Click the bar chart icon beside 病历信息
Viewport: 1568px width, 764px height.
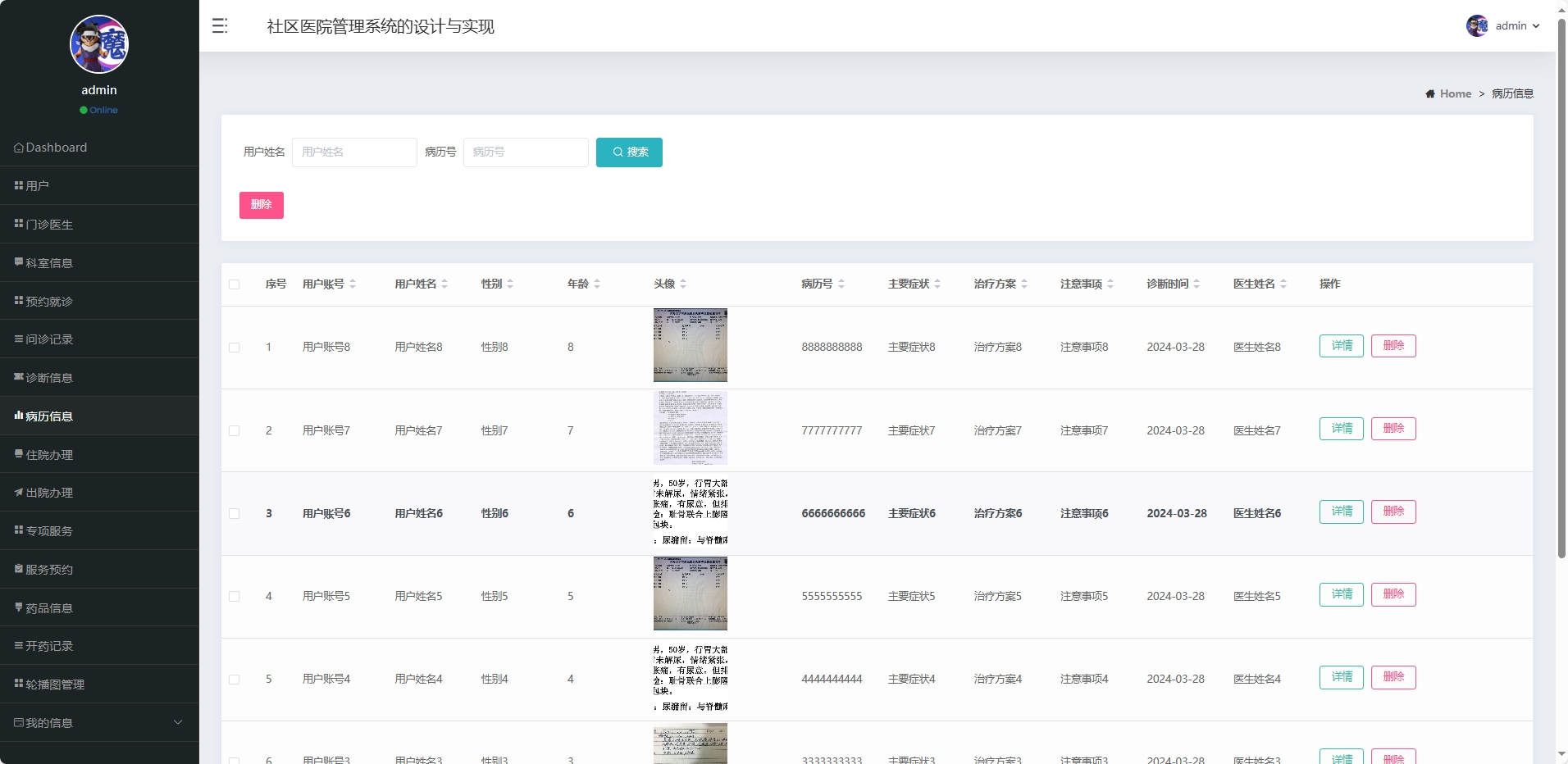(x=19, y=416)
